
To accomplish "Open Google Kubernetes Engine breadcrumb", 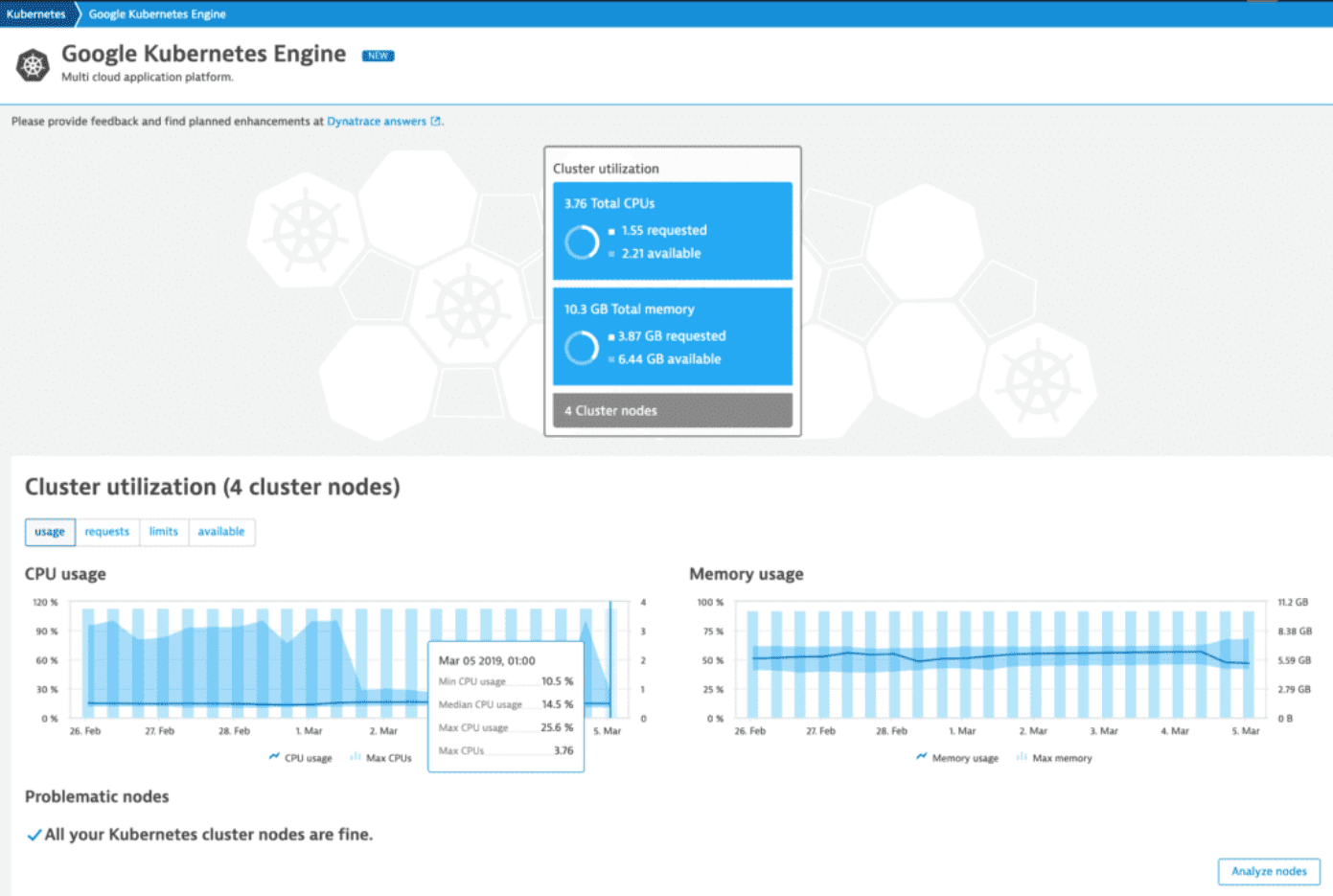I will pos(157,14).
